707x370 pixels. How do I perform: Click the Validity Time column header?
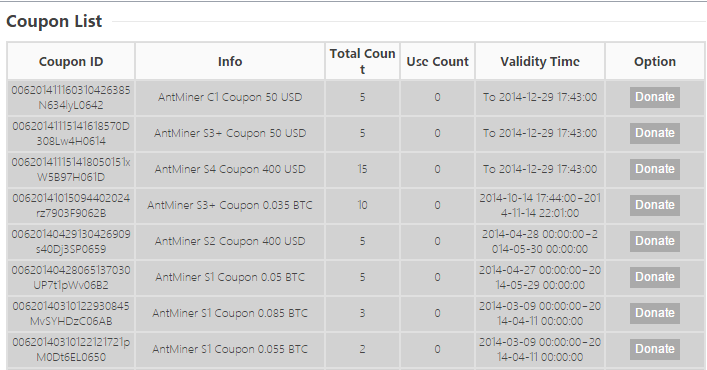540,61
